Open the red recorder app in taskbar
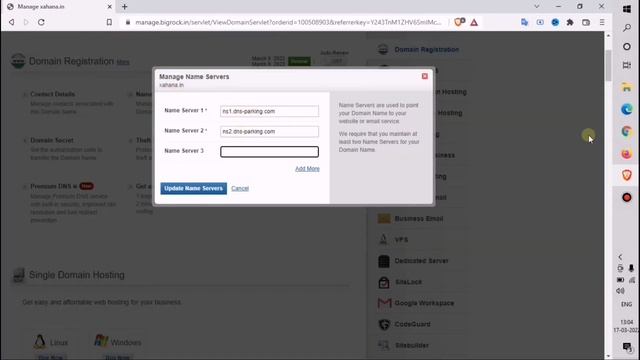This screenshot has height=360, width=640. 627,198
